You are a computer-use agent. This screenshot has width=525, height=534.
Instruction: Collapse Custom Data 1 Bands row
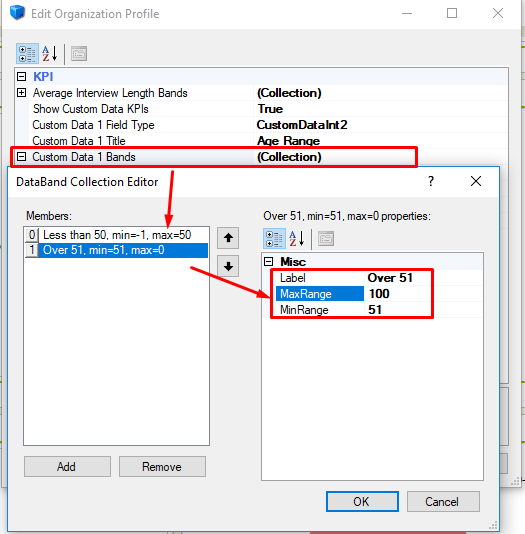[21, 157]
